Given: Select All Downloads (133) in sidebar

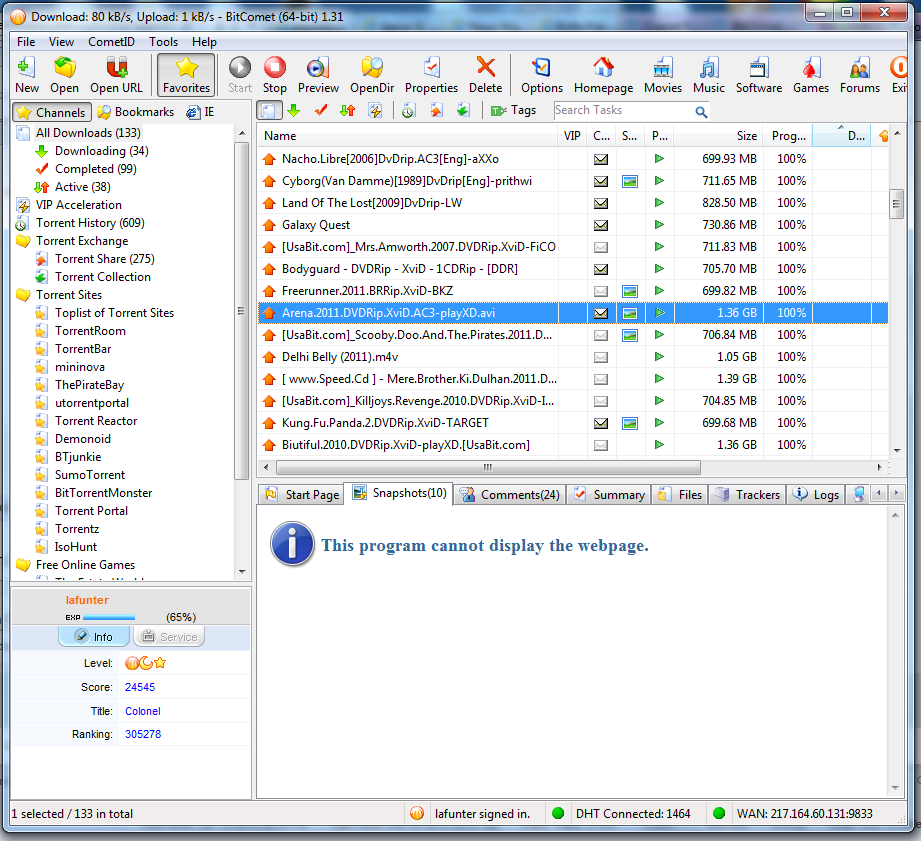Looking at the screenshot, I should click(88, 133).
